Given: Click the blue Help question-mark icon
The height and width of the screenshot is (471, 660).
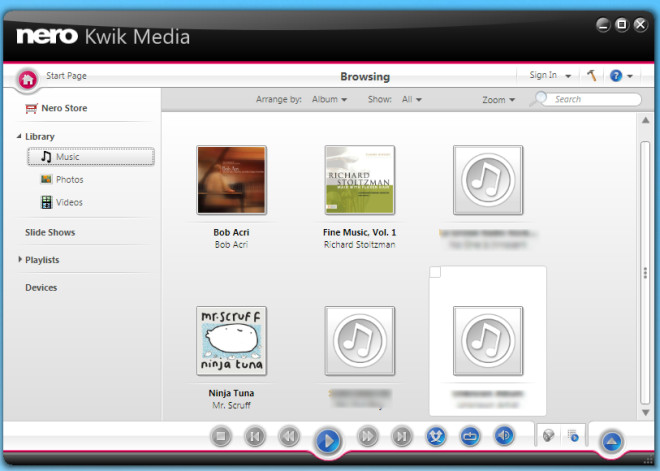Looking at the screenshot, I should pos(616,76).
